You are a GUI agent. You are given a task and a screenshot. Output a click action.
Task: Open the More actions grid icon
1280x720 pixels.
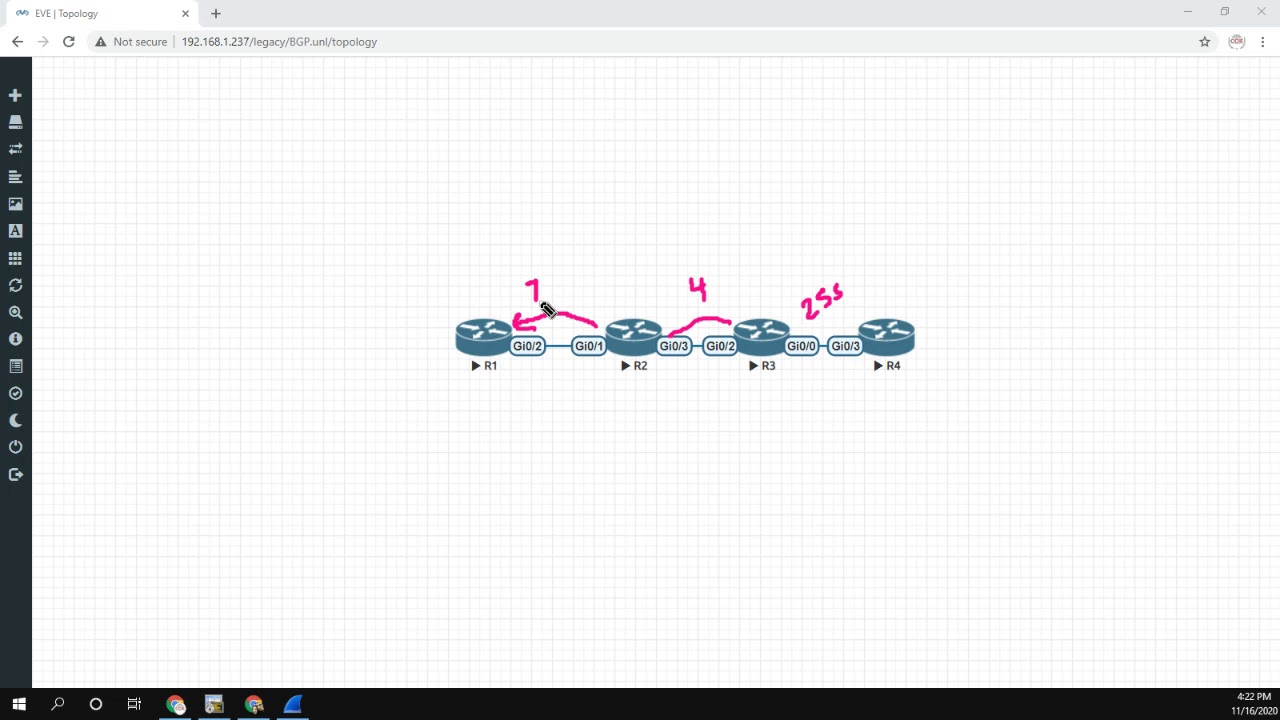(x=15, y=258)
